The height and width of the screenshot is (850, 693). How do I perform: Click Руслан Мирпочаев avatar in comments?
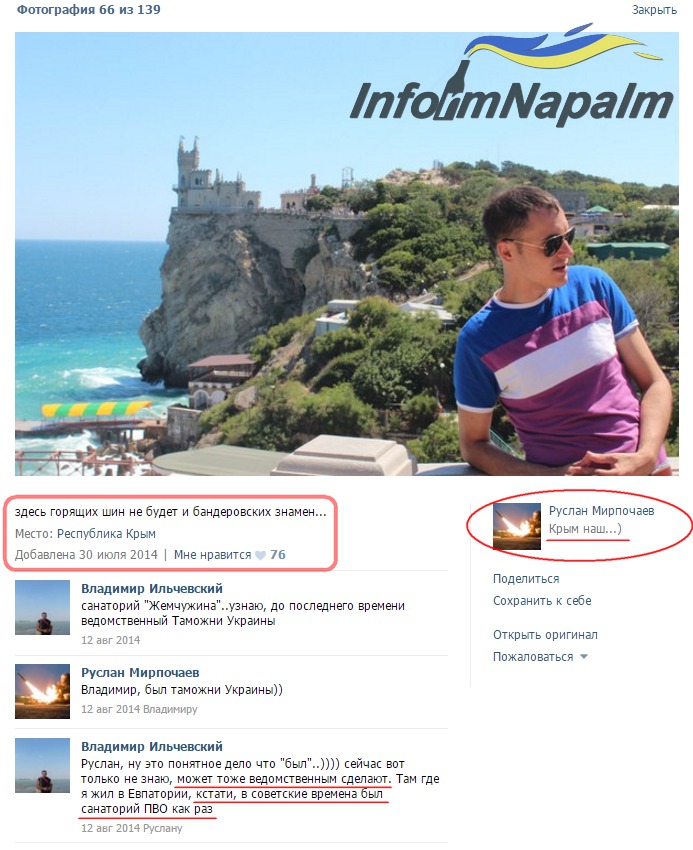(42, 691)
